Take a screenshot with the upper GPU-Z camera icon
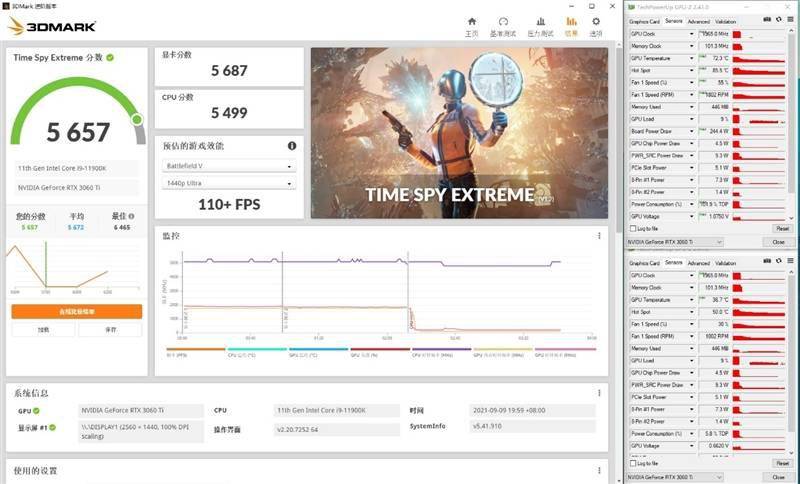The image size is (800, 484). [x=767, y=19]
